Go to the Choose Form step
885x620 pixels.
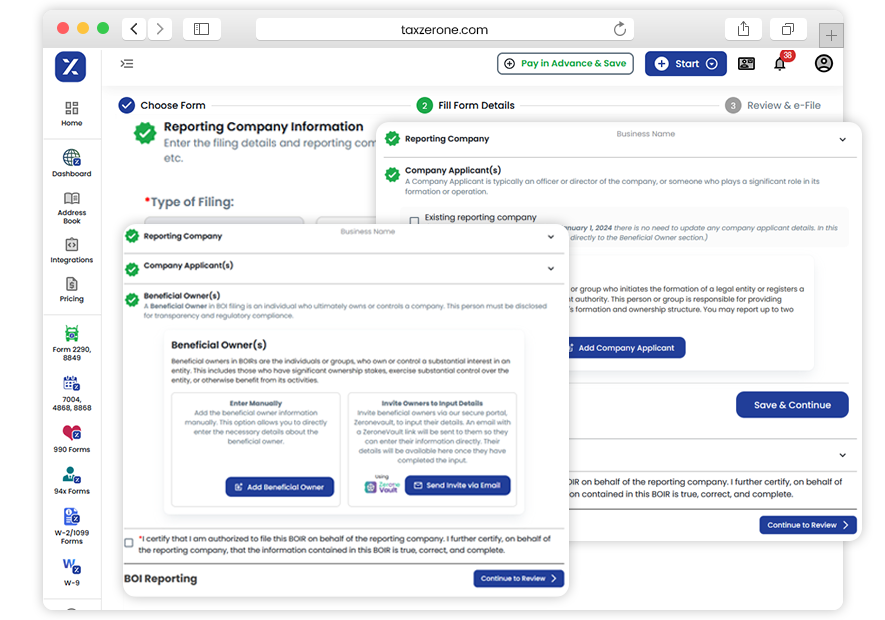click(x=162, y=105)
